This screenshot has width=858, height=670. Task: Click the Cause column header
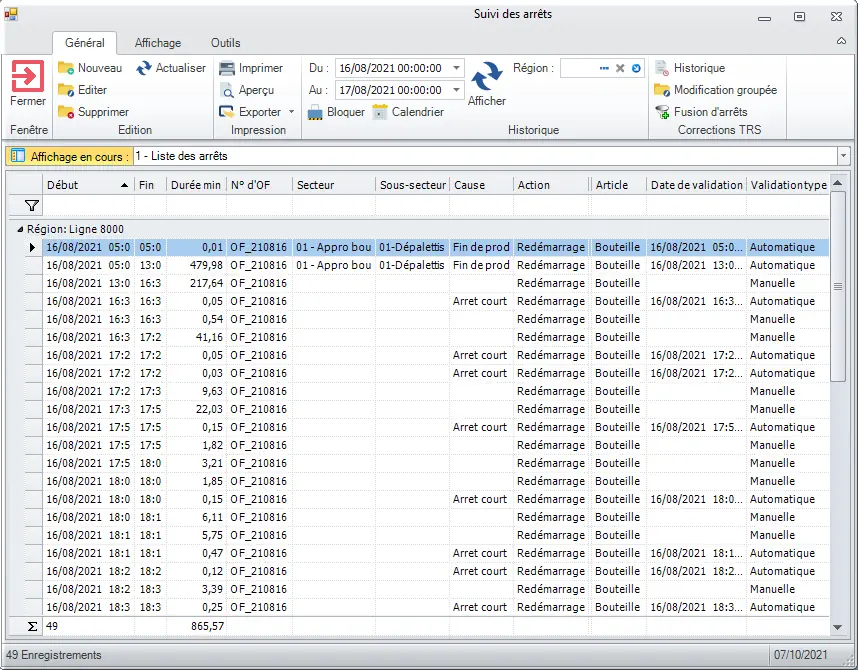(x=481, y=185)
